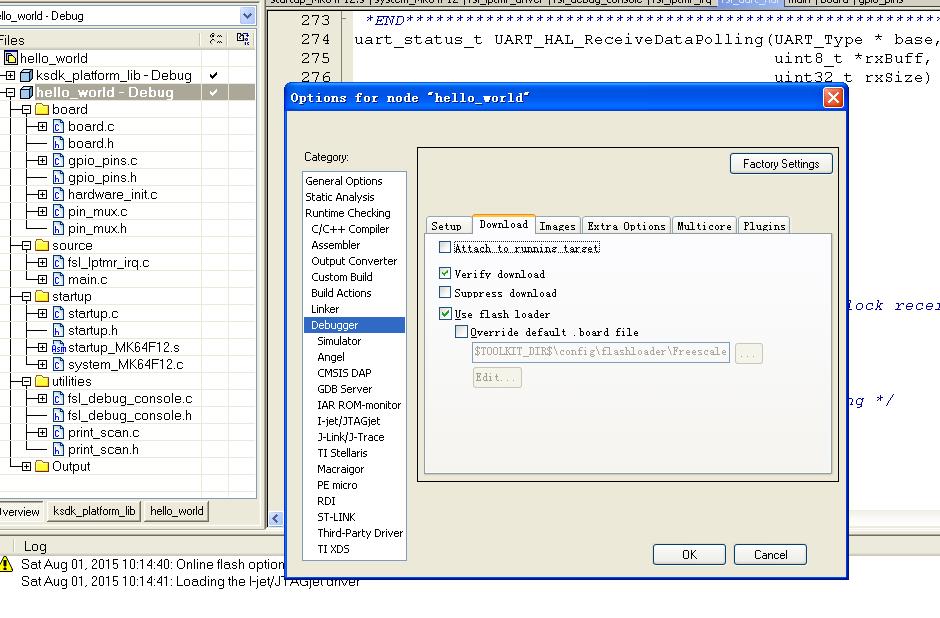Click the hardware_init.c file icon

[x=58, y=195]
